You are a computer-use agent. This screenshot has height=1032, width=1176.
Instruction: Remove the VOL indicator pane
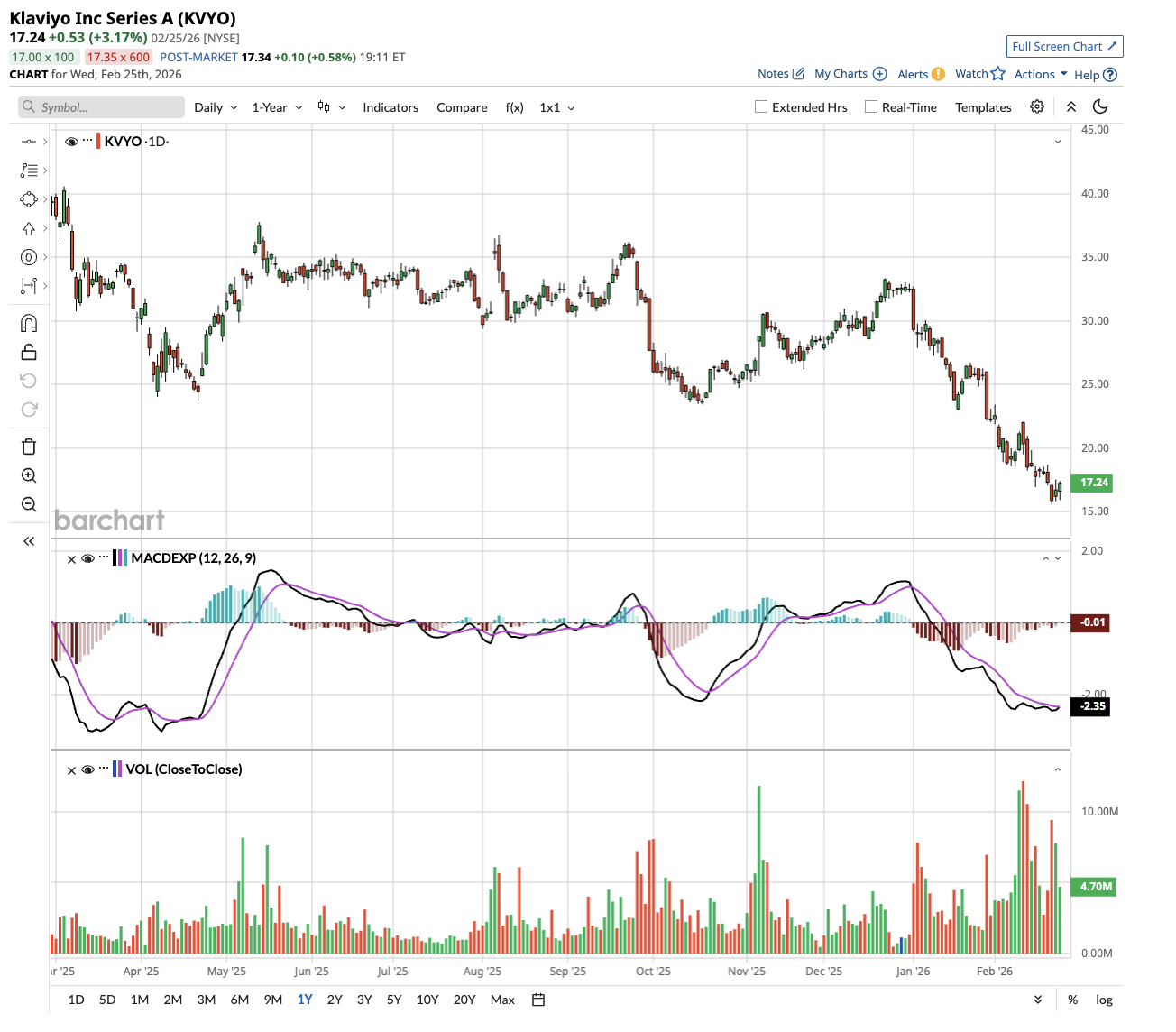point(72,770)
